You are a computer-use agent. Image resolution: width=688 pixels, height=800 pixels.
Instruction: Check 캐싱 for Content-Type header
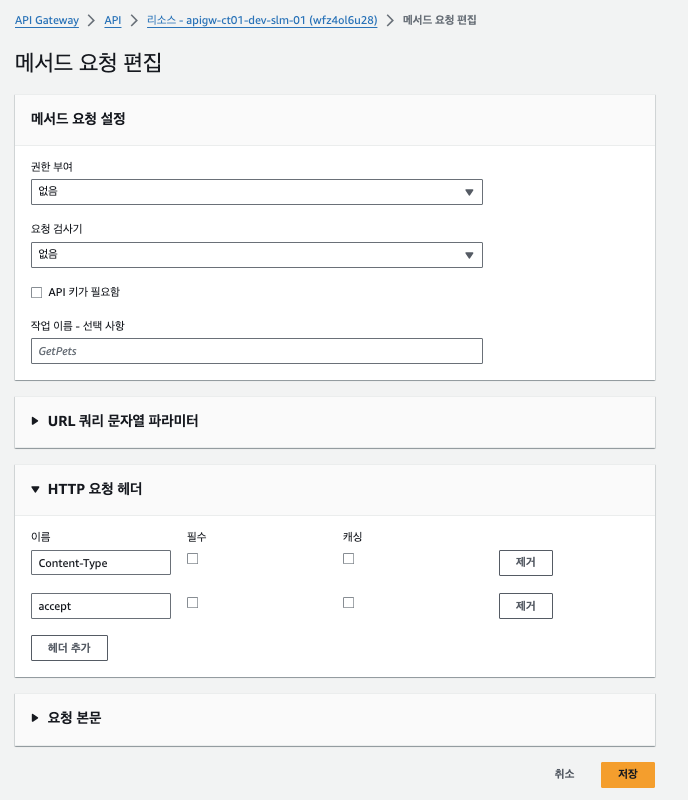(349, 559)
